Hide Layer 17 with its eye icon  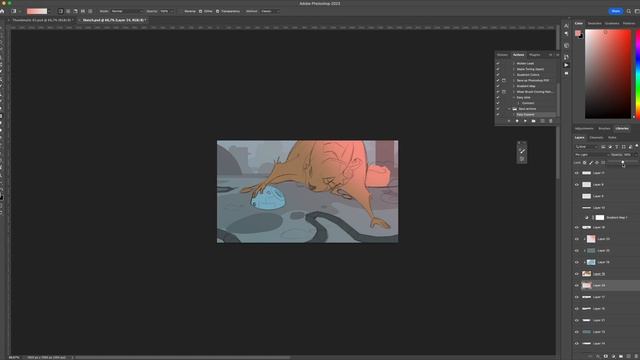coord(577,297)
